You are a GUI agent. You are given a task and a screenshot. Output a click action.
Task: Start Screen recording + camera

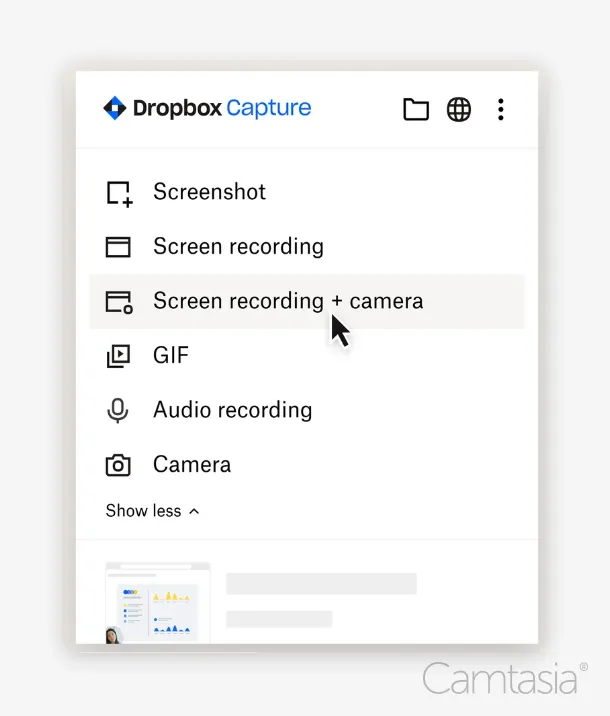coord(307,301)
